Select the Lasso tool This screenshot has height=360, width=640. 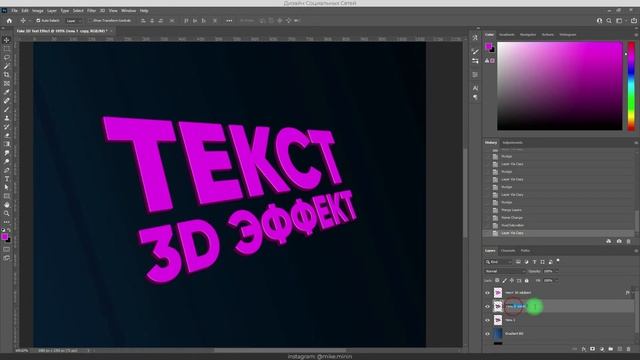(7, 57)
